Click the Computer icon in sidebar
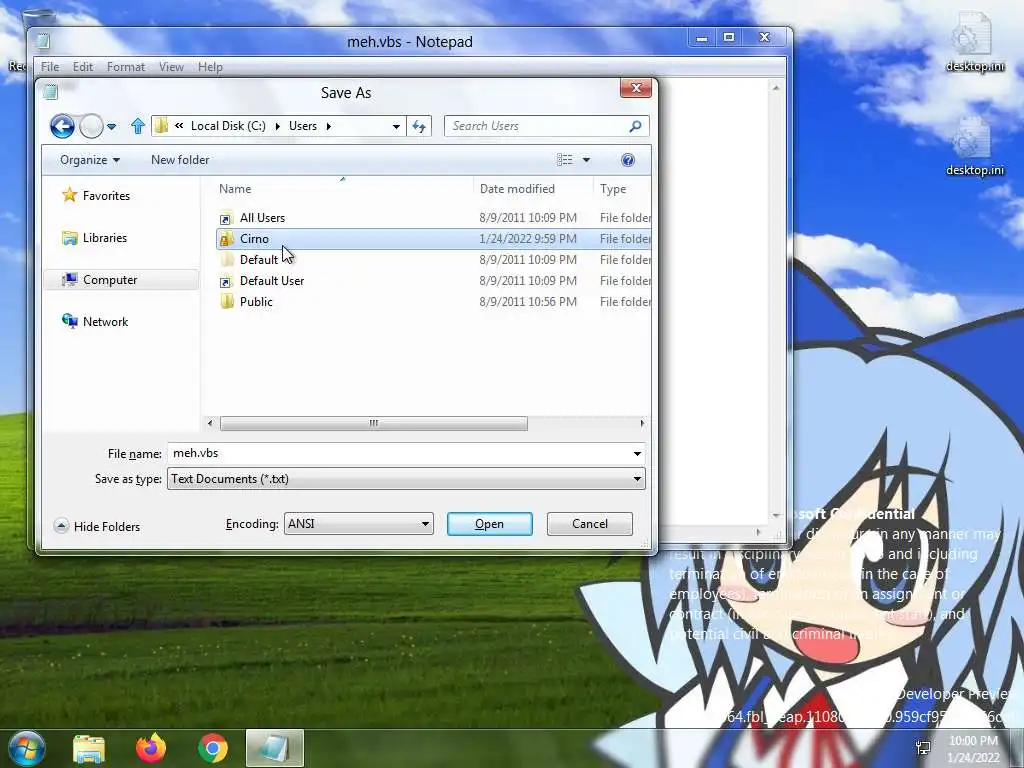 click(x=69, y=280)
